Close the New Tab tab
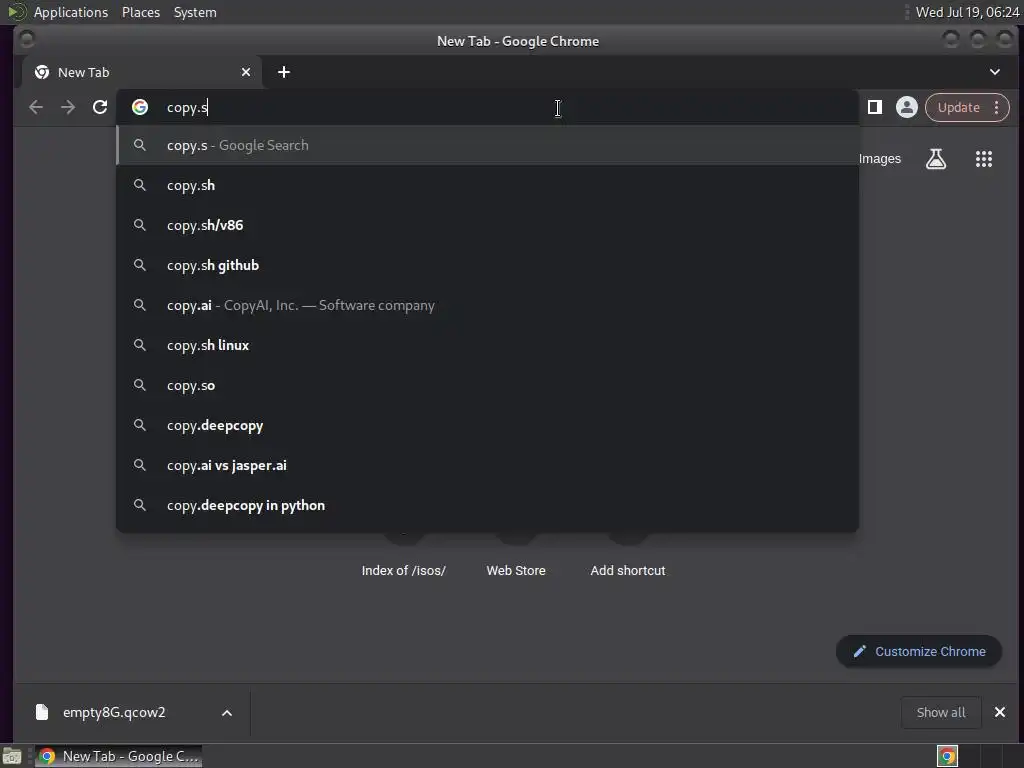1024x768 pixels. 246,72
